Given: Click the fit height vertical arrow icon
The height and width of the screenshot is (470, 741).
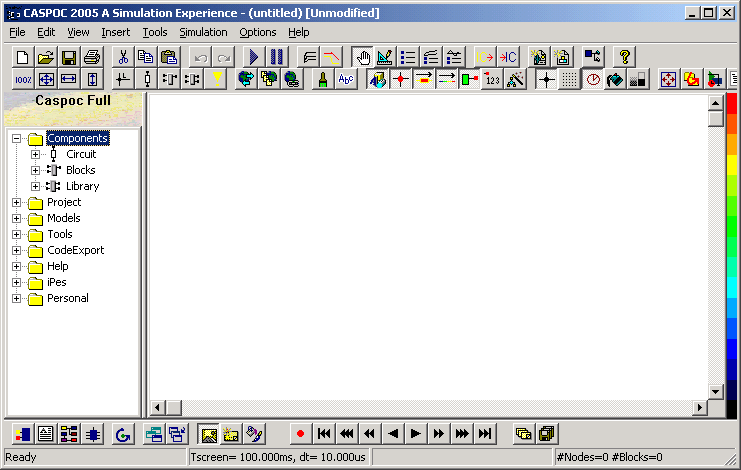Looking at the screenshot, I should tap(92, 79).
